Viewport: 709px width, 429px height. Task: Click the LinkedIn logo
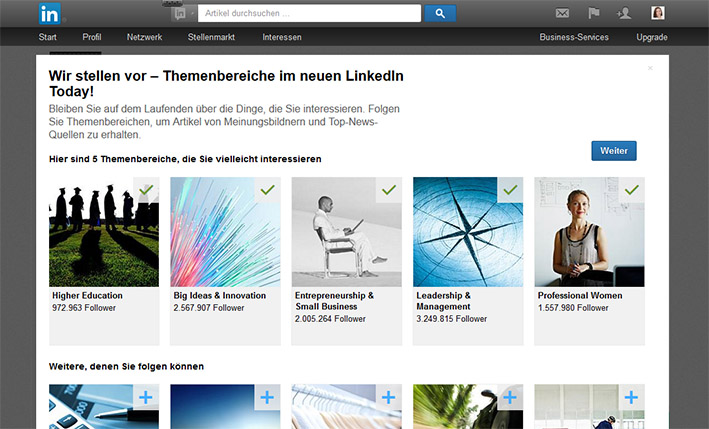tap(49, 14)
